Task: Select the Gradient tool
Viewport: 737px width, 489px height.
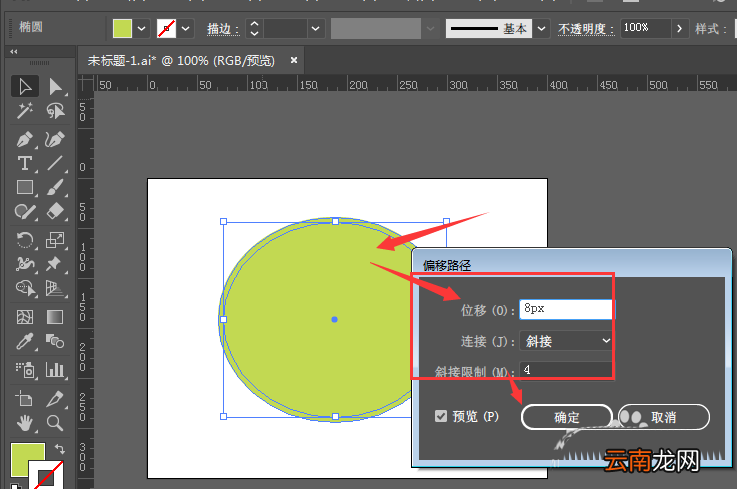Action: click(55, 317)
